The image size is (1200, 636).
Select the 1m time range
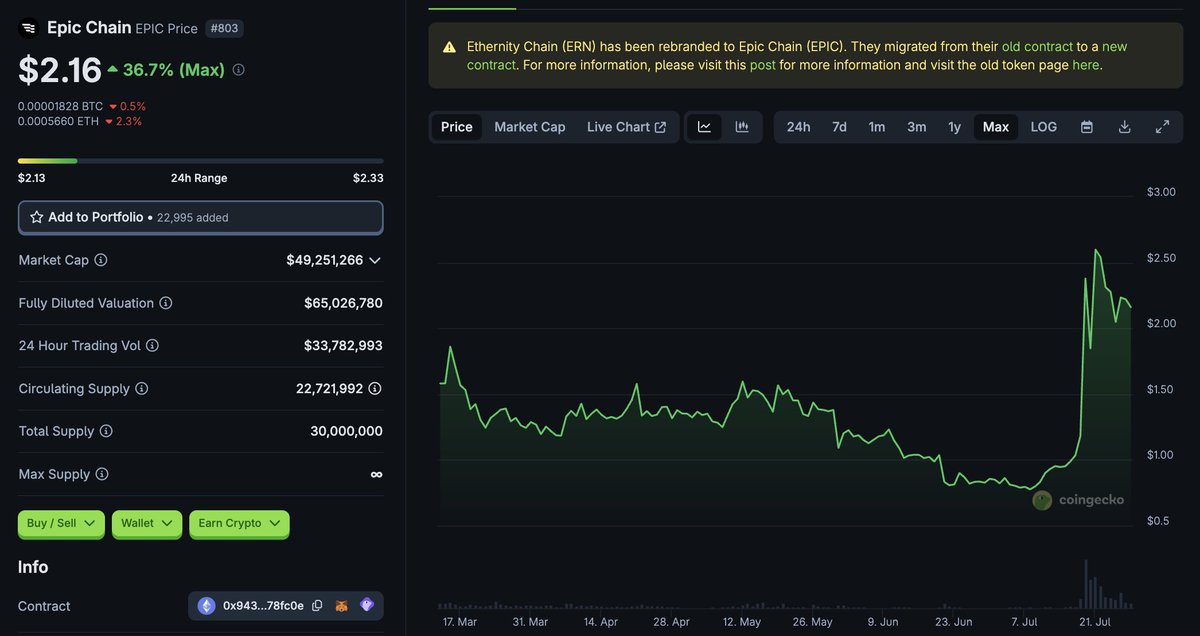pyautogui.click(x=877, y=127)
